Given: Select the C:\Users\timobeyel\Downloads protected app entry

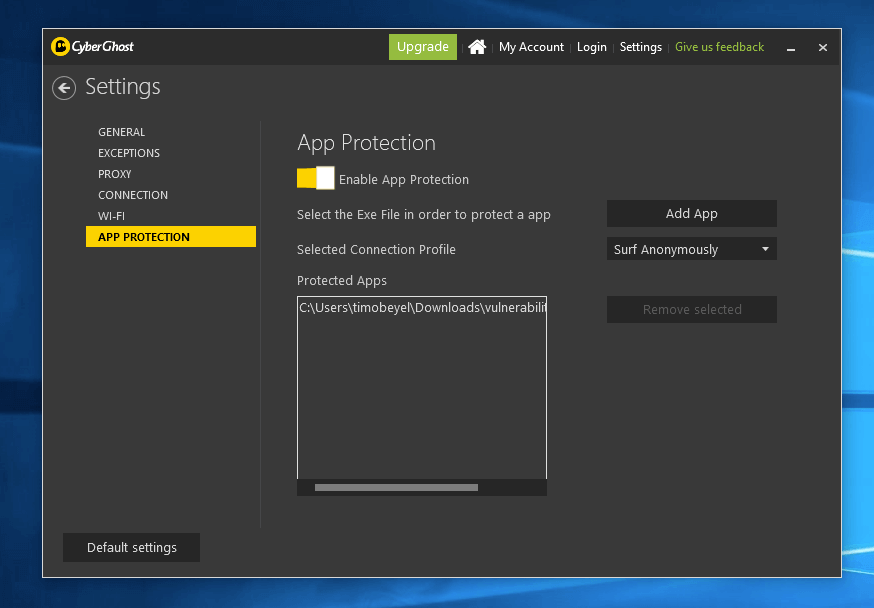Looking at the screenshot, I should [x=422, y=308].
